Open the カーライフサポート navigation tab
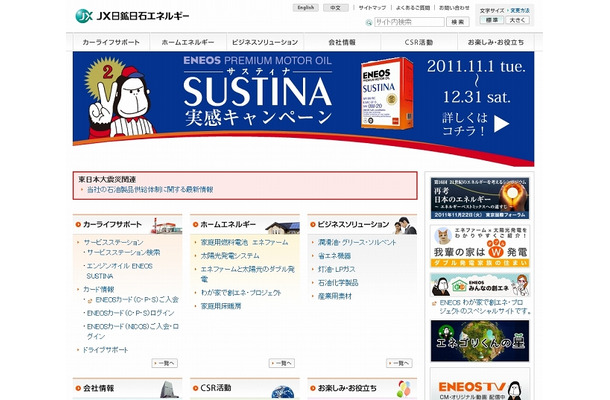610x400 pixels. tap(111, 42)
